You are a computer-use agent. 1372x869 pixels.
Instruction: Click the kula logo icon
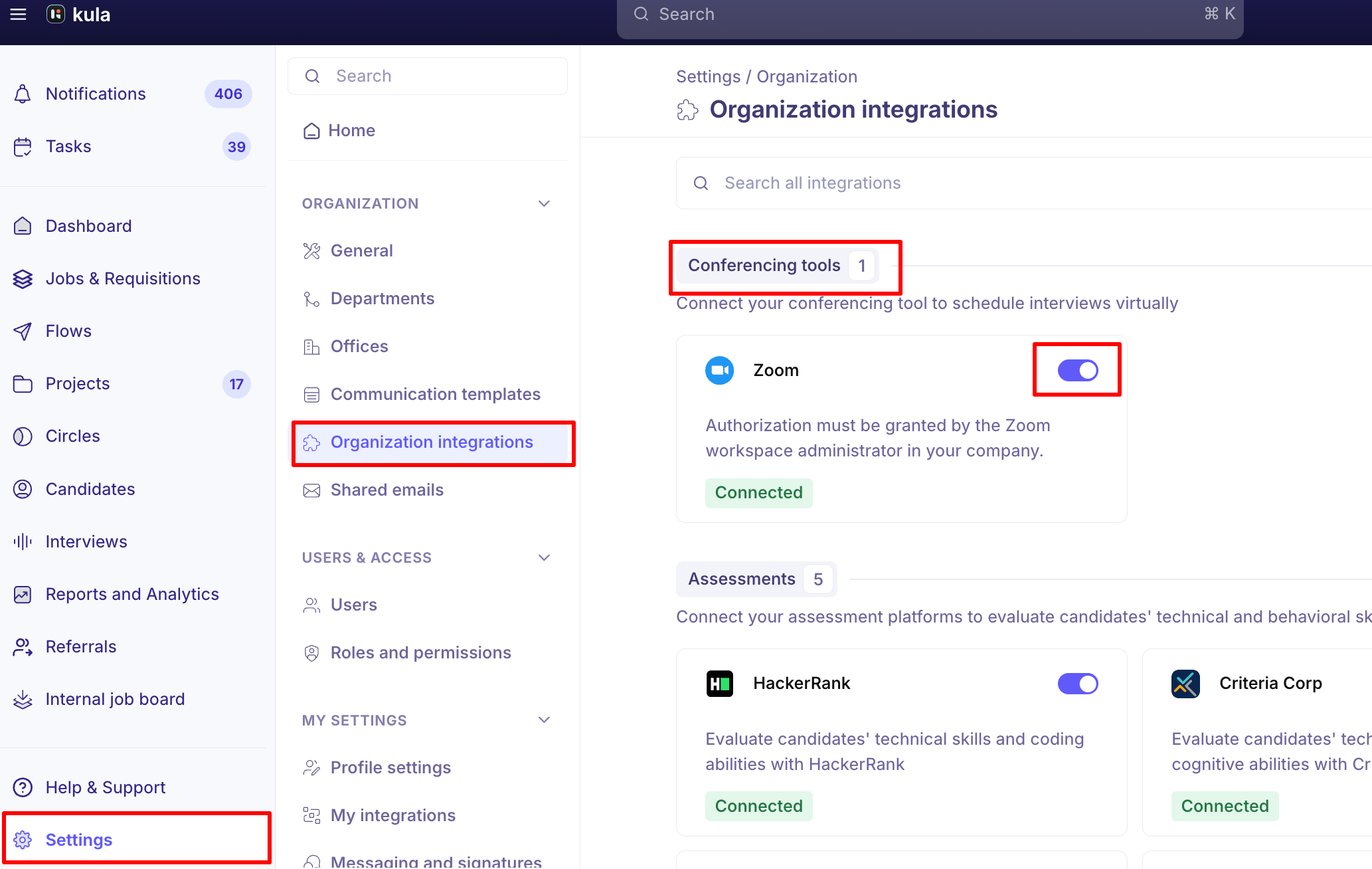tap(56, 14)
